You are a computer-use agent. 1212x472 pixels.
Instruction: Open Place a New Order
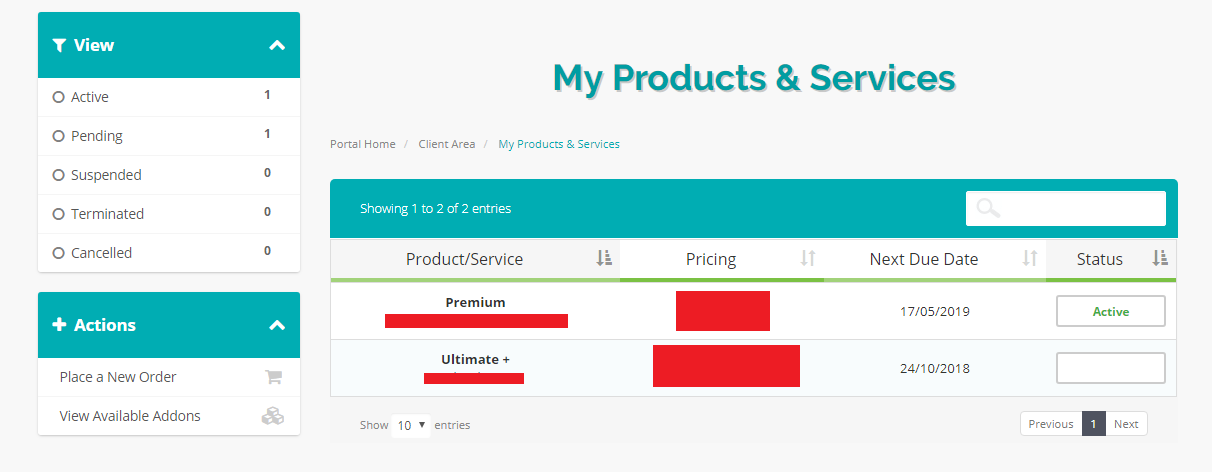118,377
